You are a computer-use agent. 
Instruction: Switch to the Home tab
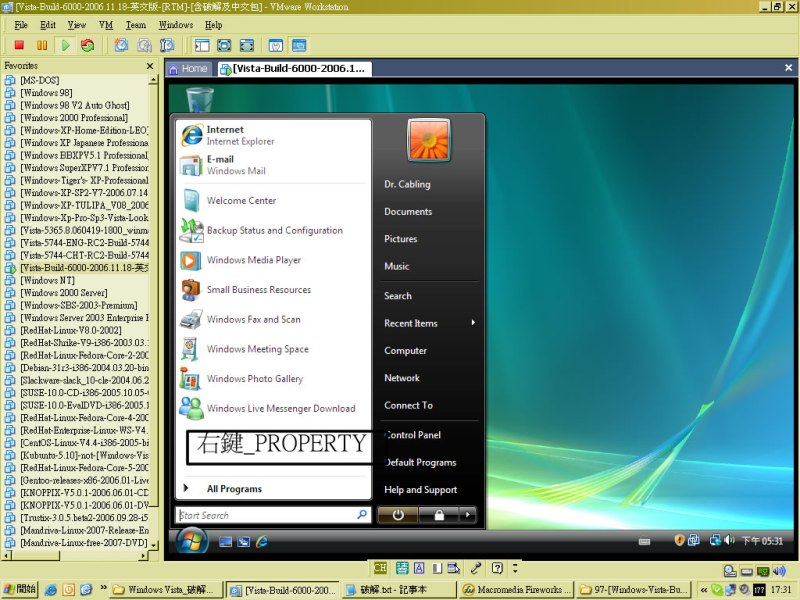[189, 68]
